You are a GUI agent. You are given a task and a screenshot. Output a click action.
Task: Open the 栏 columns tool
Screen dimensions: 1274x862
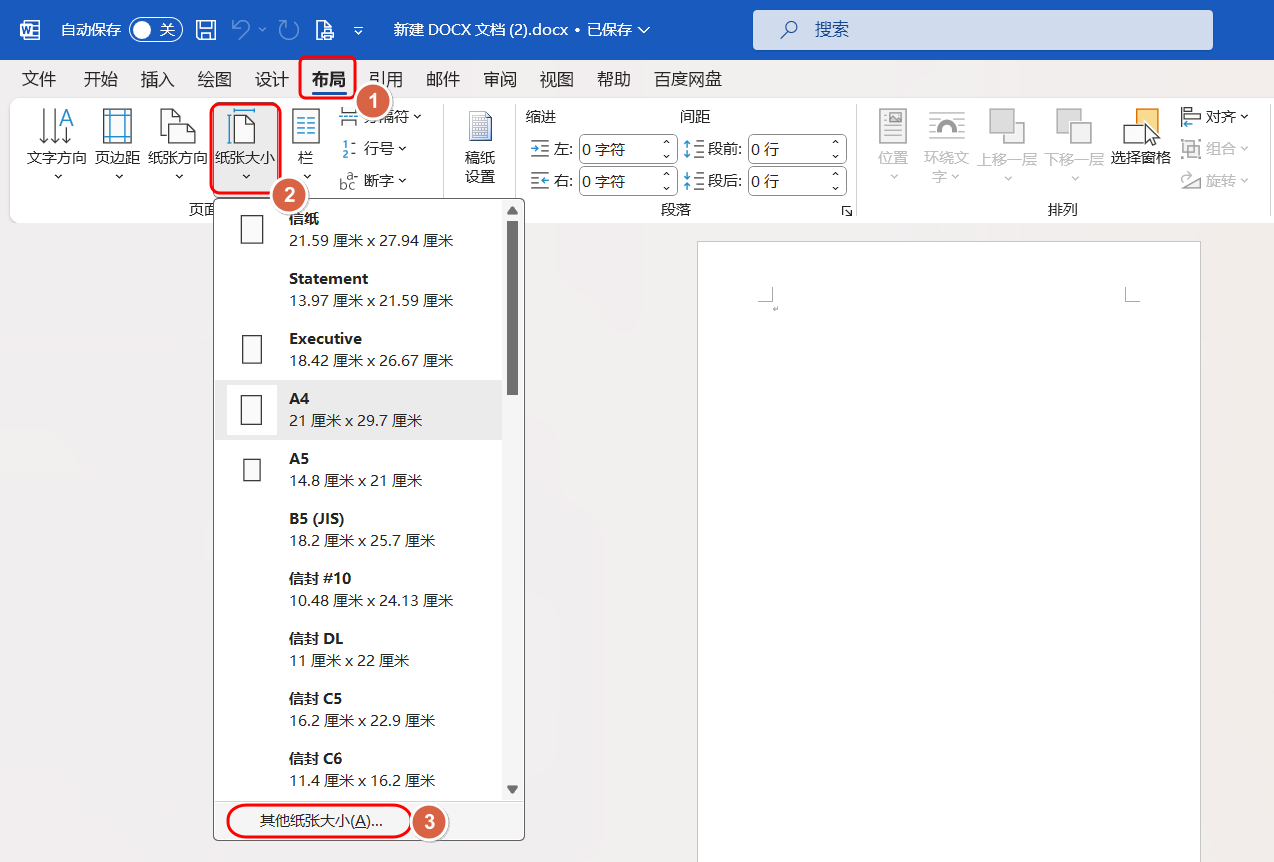[306, 144]
